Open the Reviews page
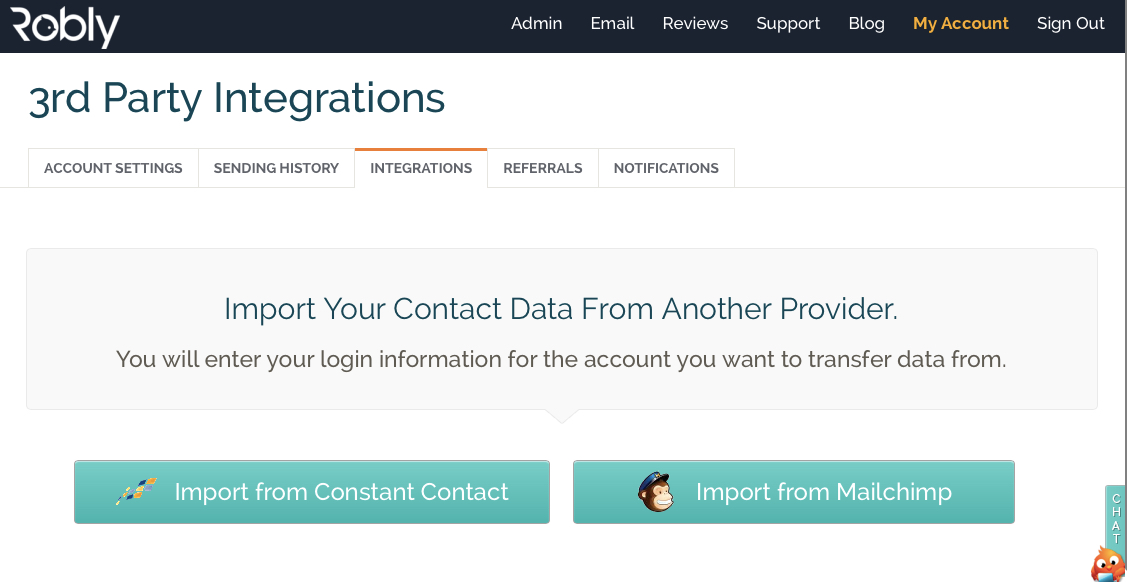 coord(694,23)
